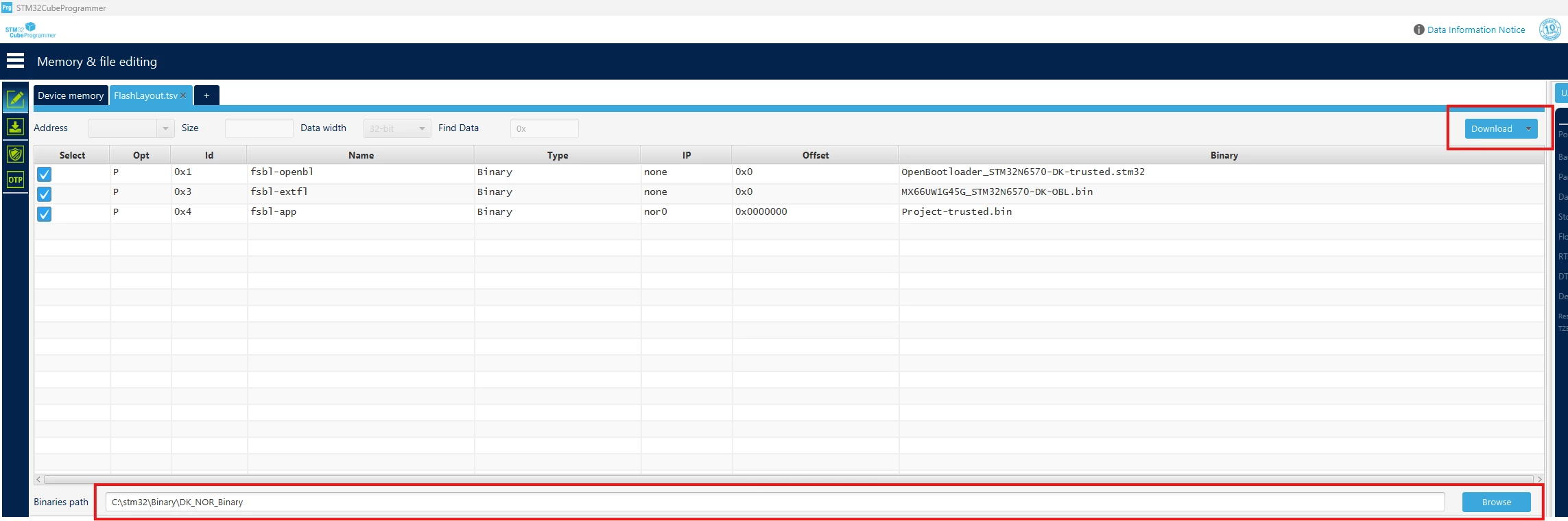
Task: Open Memory & file editing sidebar icon
Action: pyautogui.click(x=15, y=100)
